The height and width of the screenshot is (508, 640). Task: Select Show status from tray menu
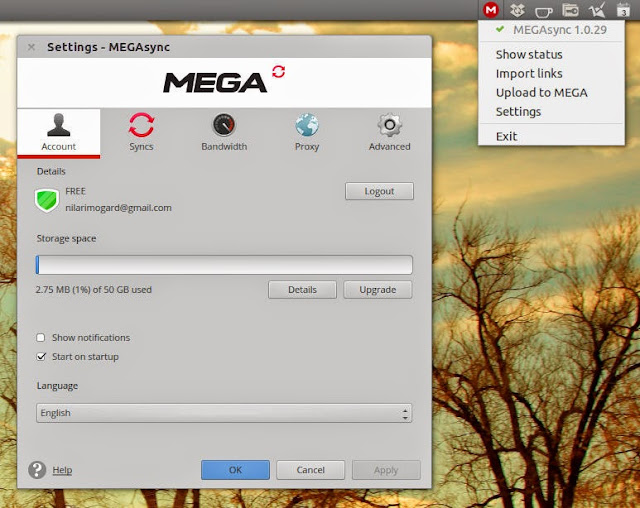tap(529, 54)
